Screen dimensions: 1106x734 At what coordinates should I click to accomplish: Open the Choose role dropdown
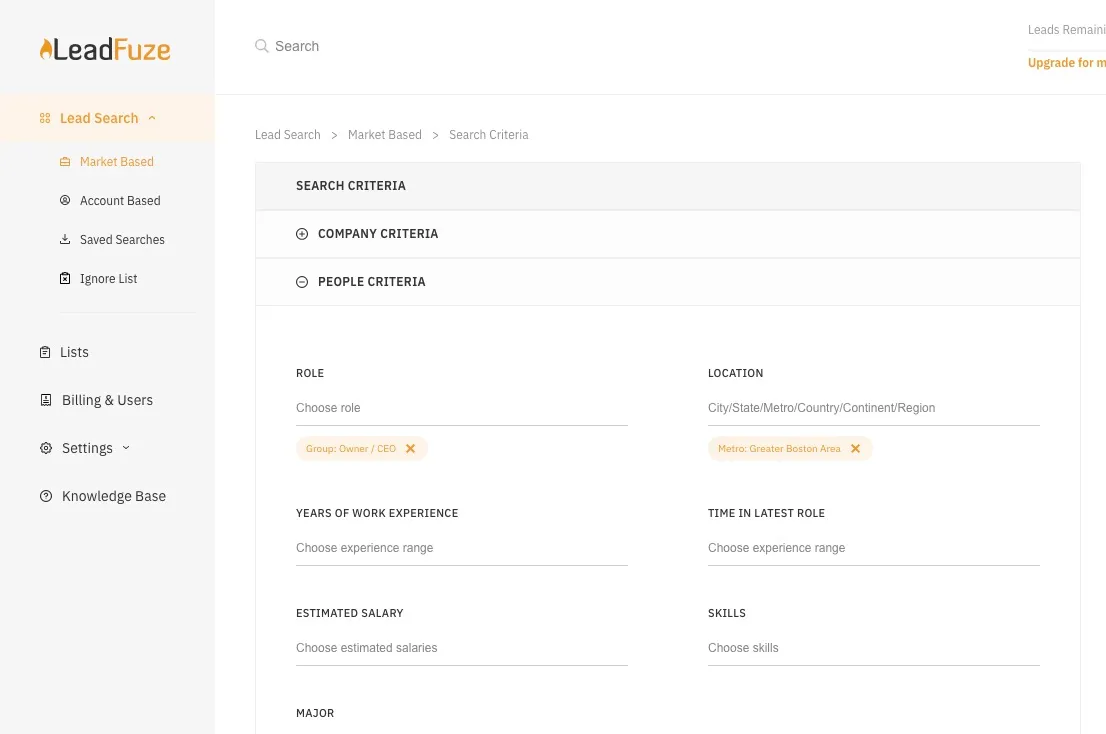462,408
